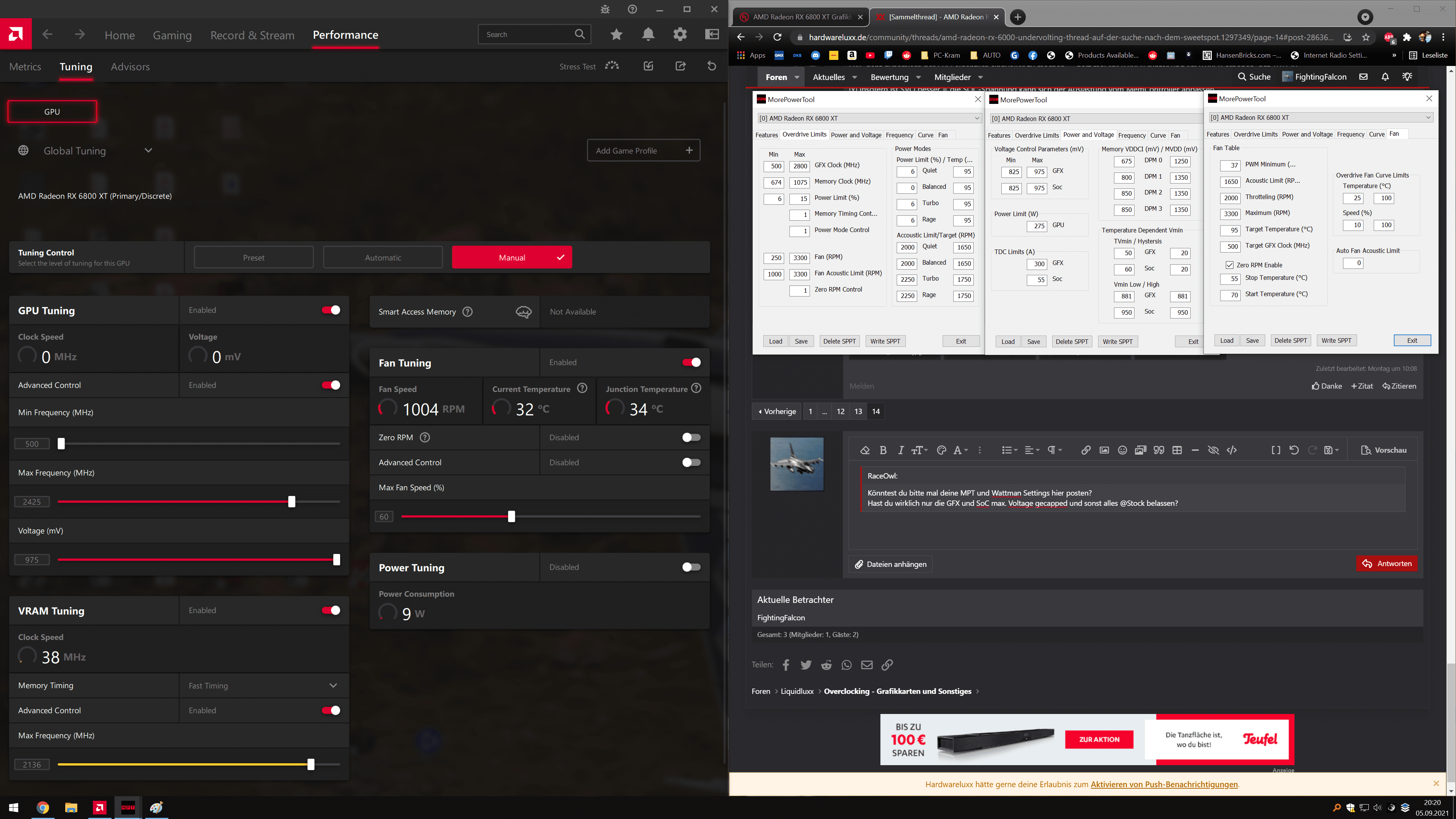
Task: Click the insert quote icon in forum editor
Action: tap(1159, 450)
